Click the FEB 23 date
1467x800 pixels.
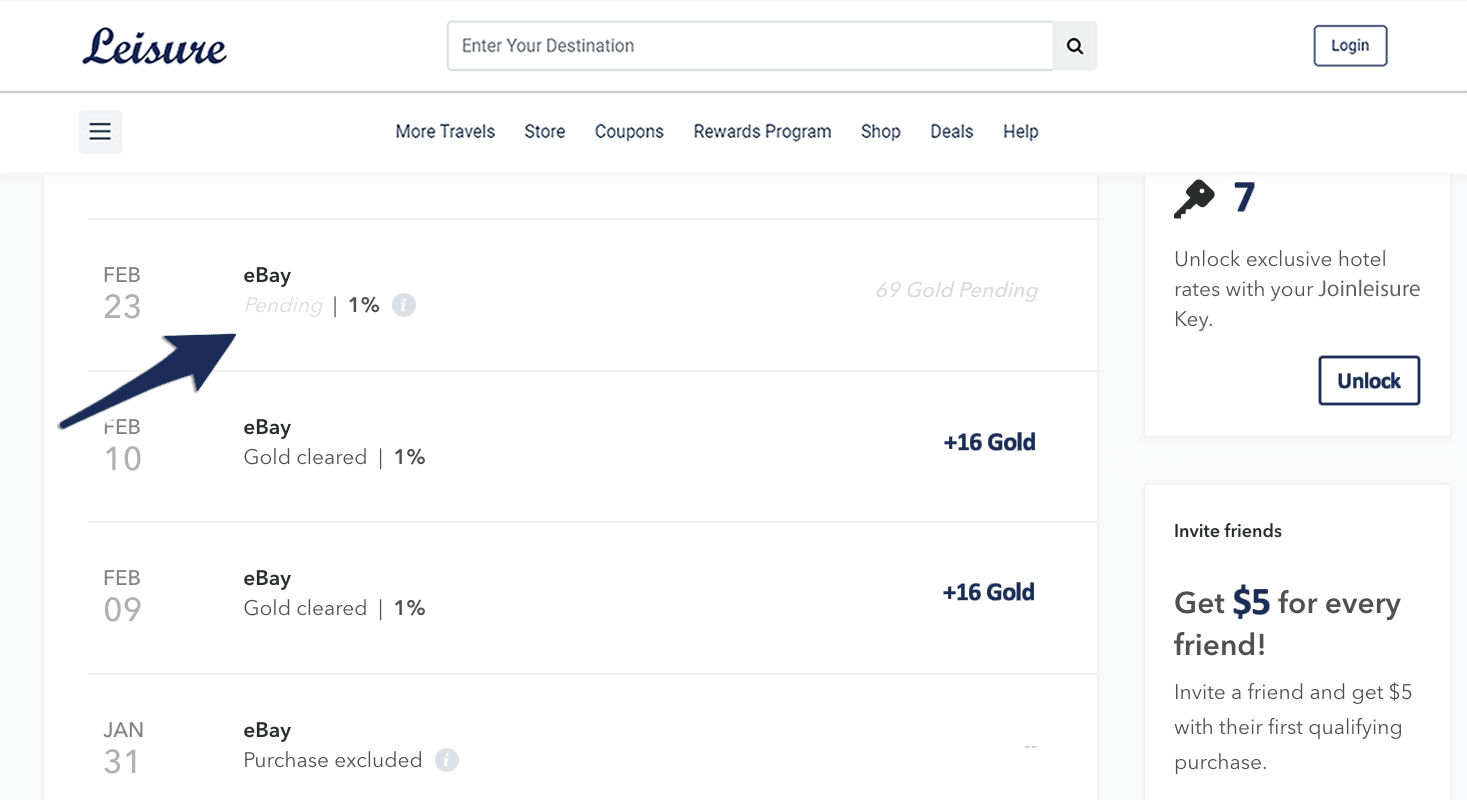click(x=122, y=292)
